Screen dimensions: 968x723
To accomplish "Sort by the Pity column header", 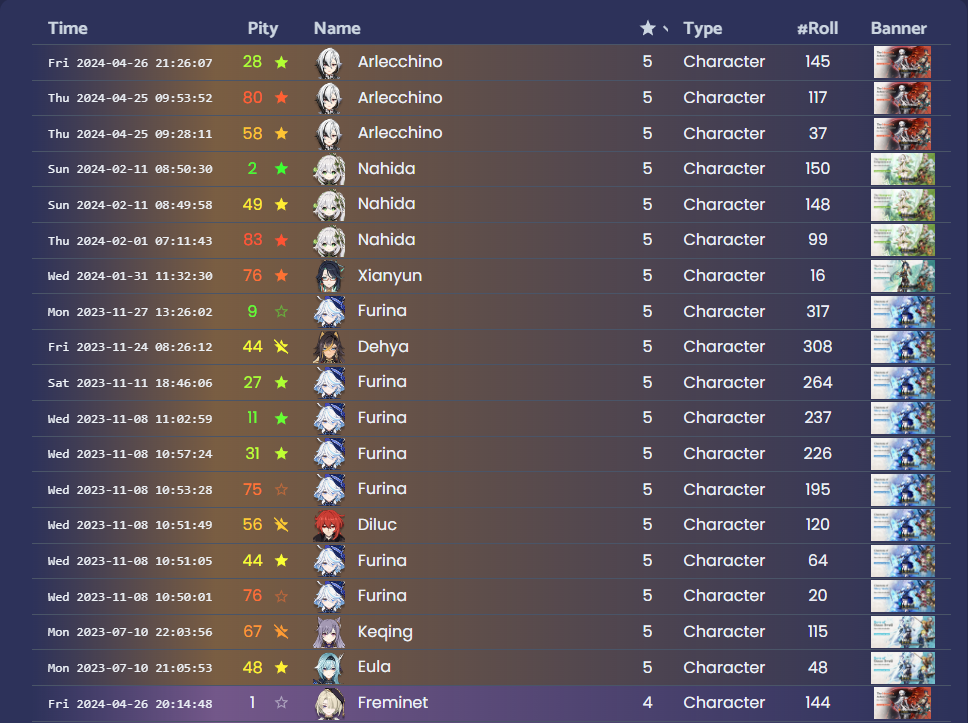I will [x=263, y=28].
